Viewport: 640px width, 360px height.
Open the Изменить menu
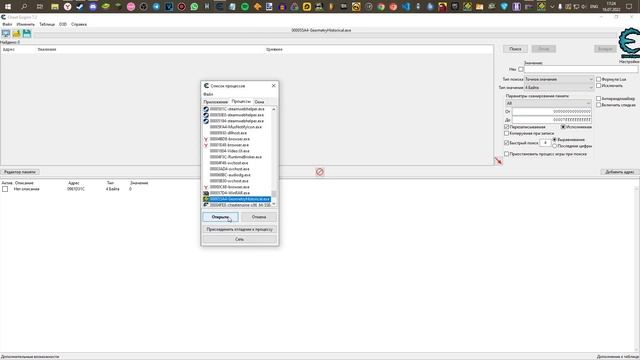tap(25, 24)
